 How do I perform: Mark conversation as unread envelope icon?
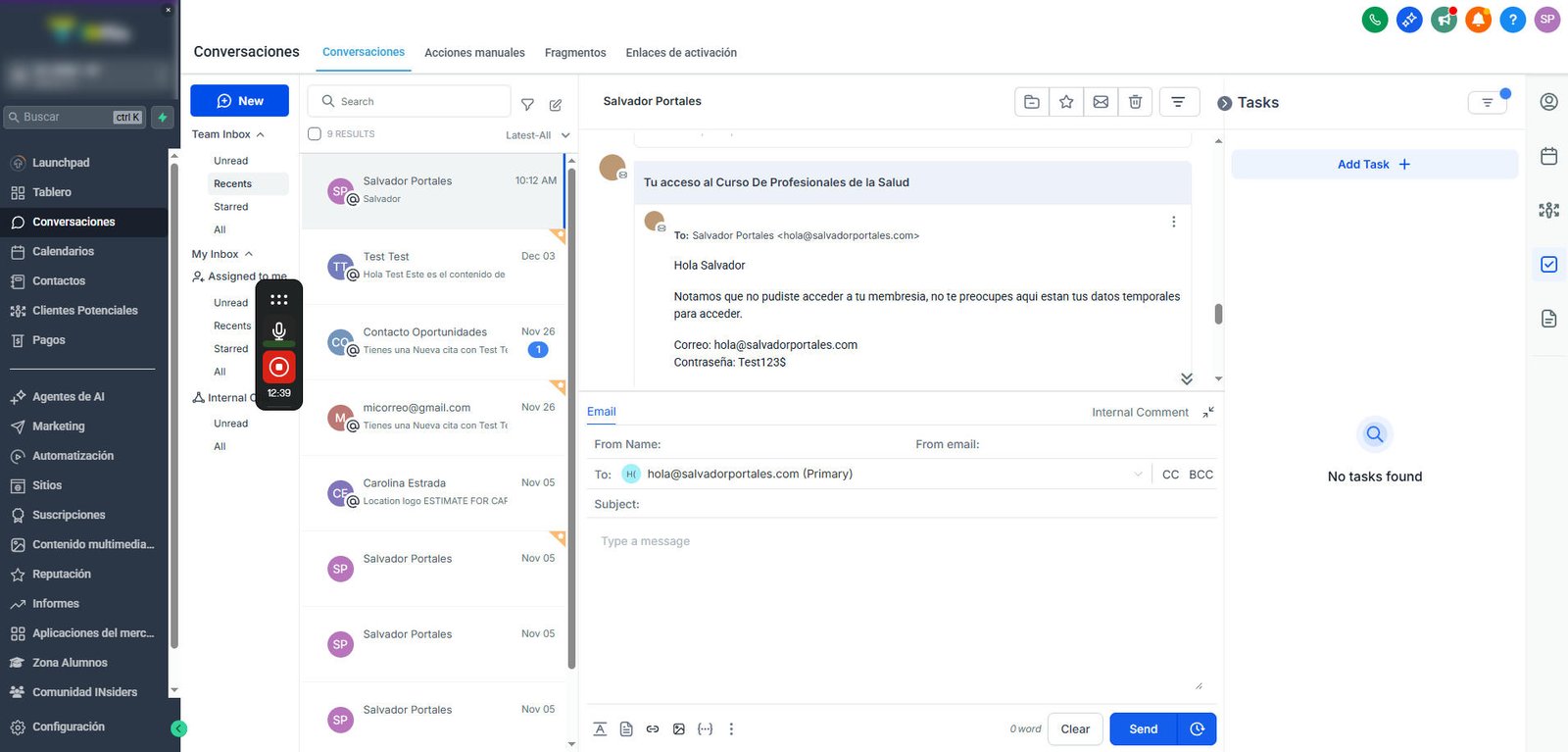1101,102
